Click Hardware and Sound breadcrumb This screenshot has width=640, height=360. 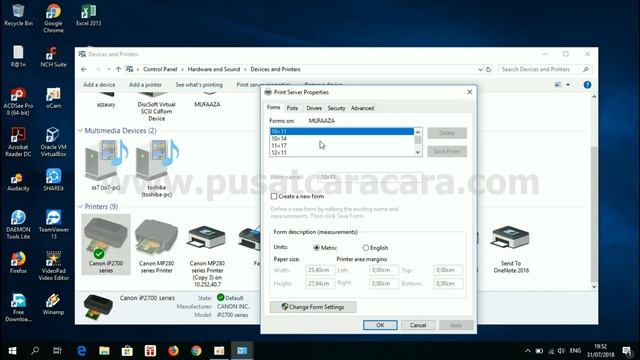click(214, 69)
